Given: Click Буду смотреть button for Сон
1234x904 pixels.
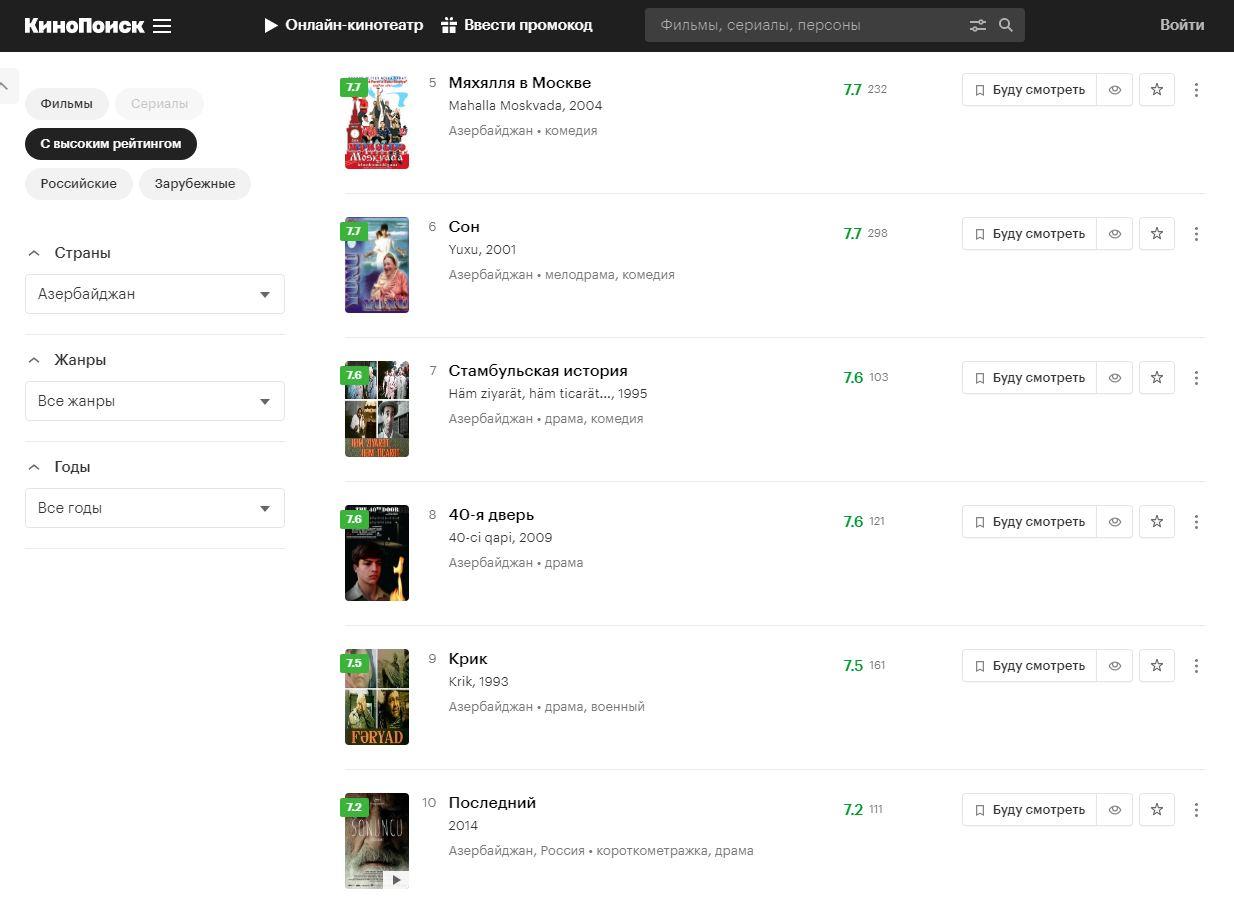Looking at the screenshot, I should [1029, 234].
